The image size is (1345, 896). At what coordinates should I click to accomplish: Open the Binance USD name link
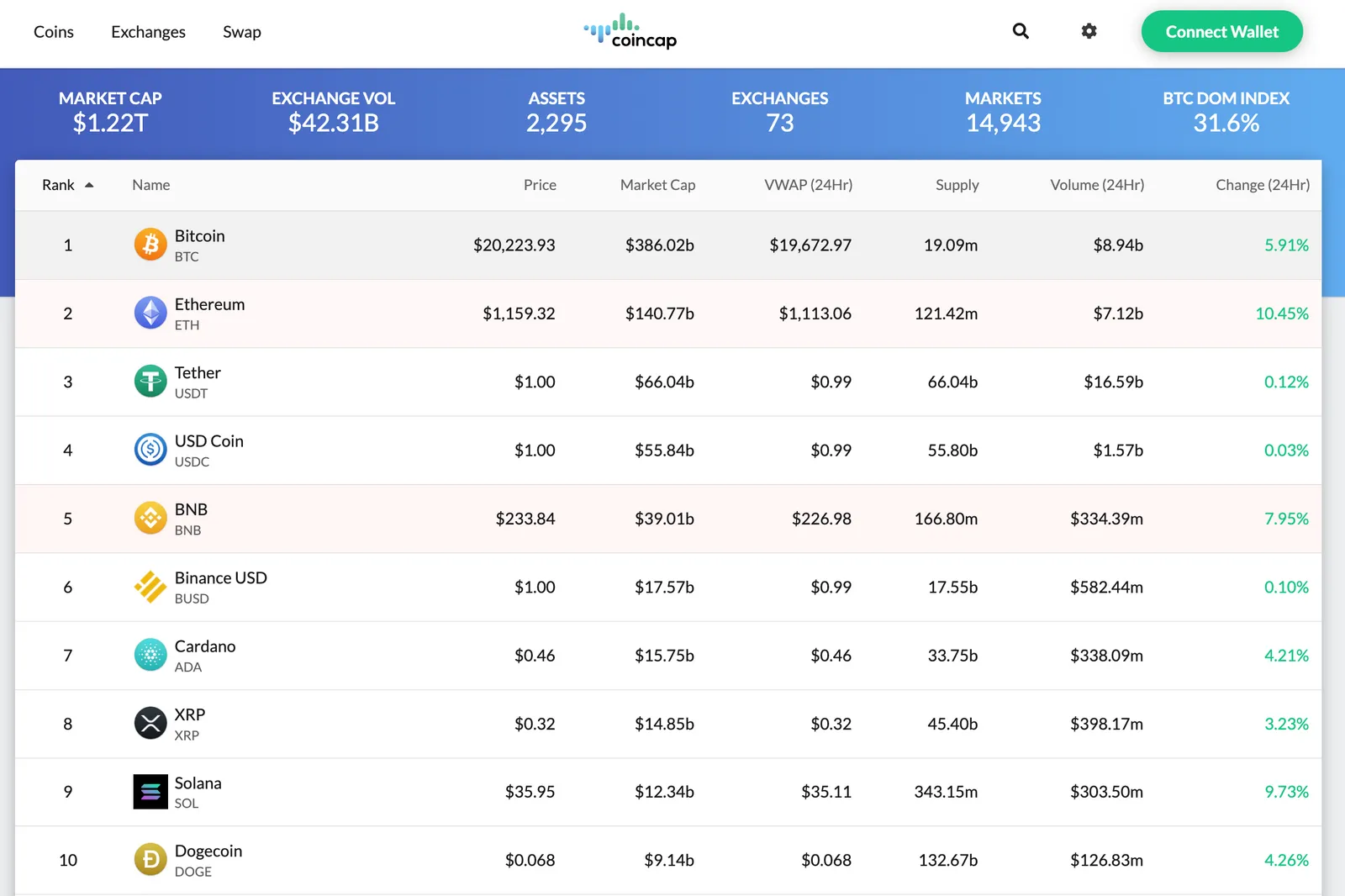tap(220, 577)
